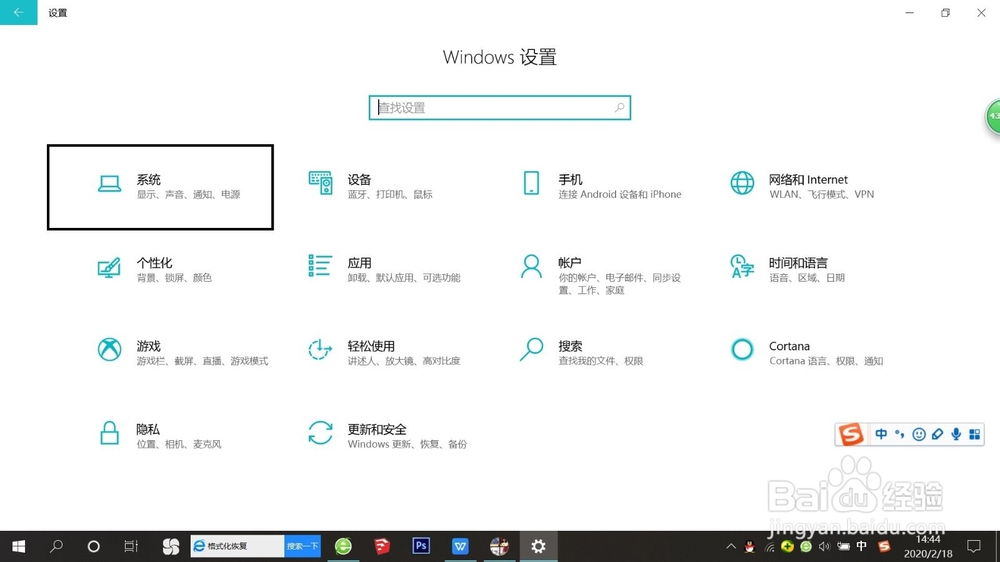The width and height of the screenshot is (1000, 562).
Task: Click the Sogou S icon in the system tray
Action: click(x=884, y=546)
